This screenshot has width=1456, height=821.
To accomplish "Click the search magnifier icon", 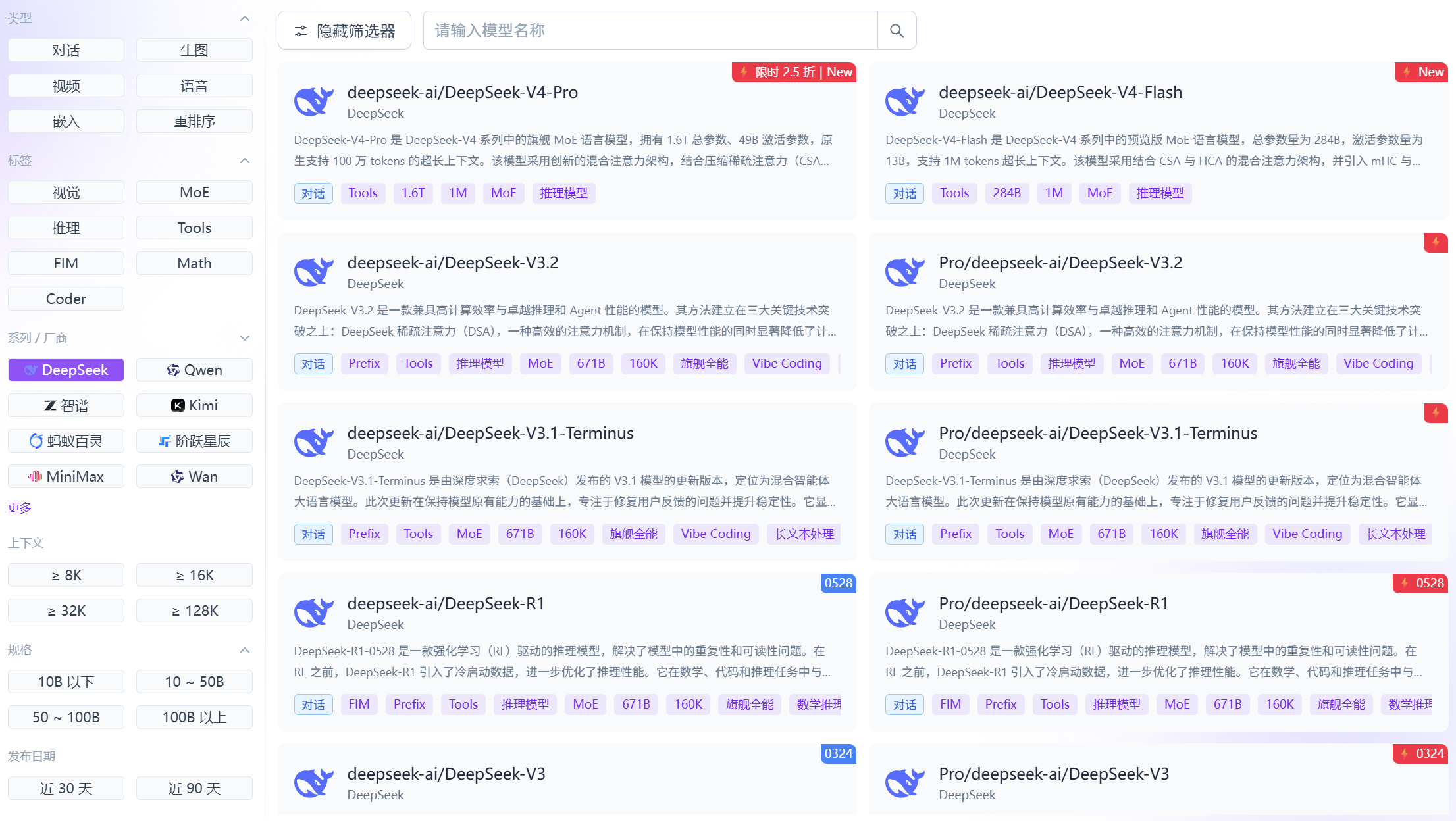I will pos(897,30).
